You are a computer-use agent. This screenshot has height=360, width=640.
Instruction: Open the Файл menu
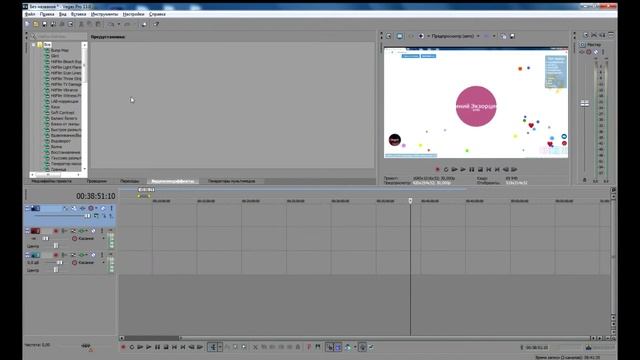[x=30, y=14]
